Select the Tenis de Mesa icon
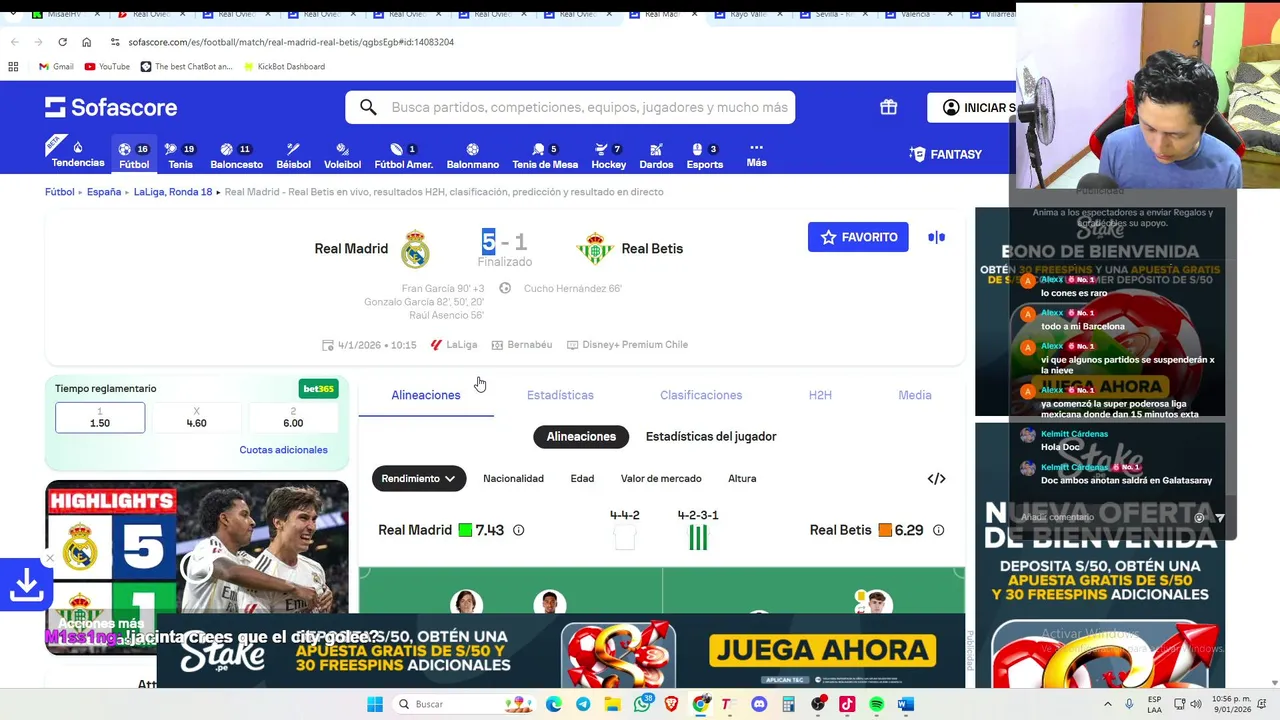Image resolution: width=1280 pixels, height=720 pixels. (545, 155)
